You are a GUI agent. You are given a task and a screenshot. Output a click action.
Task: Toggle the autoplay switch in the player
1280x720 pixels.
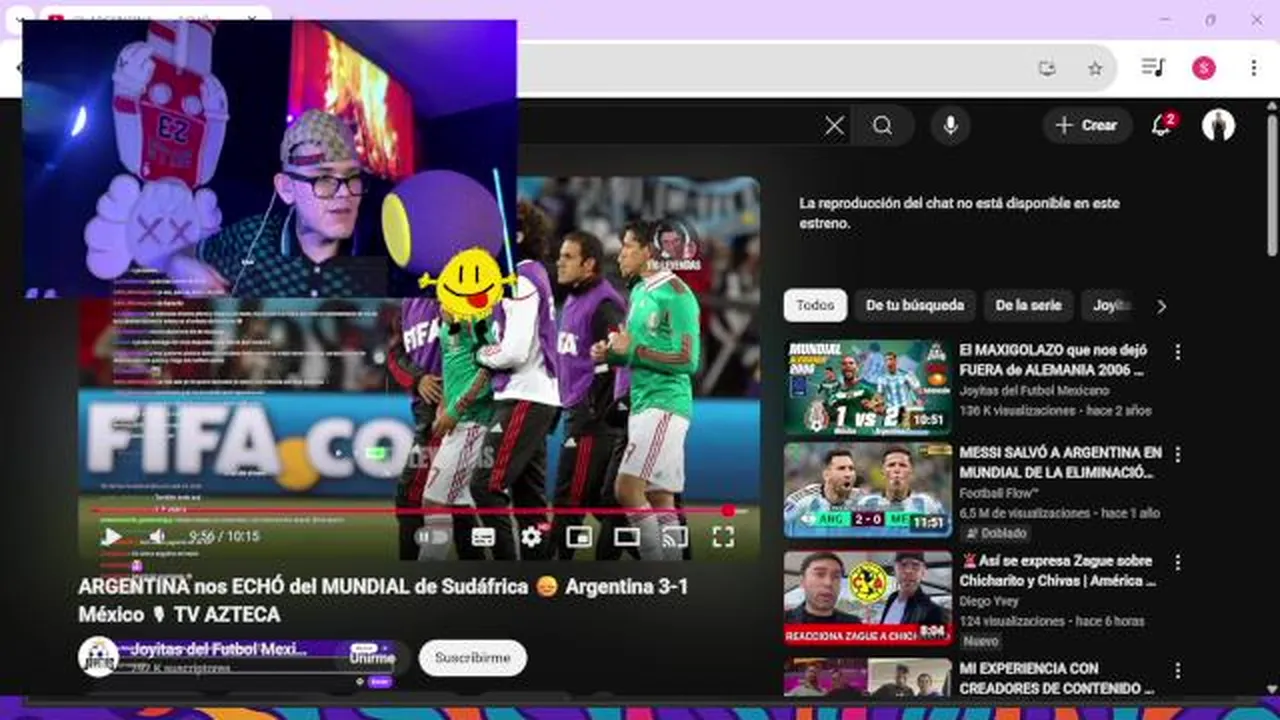click(x=434, y=537)
